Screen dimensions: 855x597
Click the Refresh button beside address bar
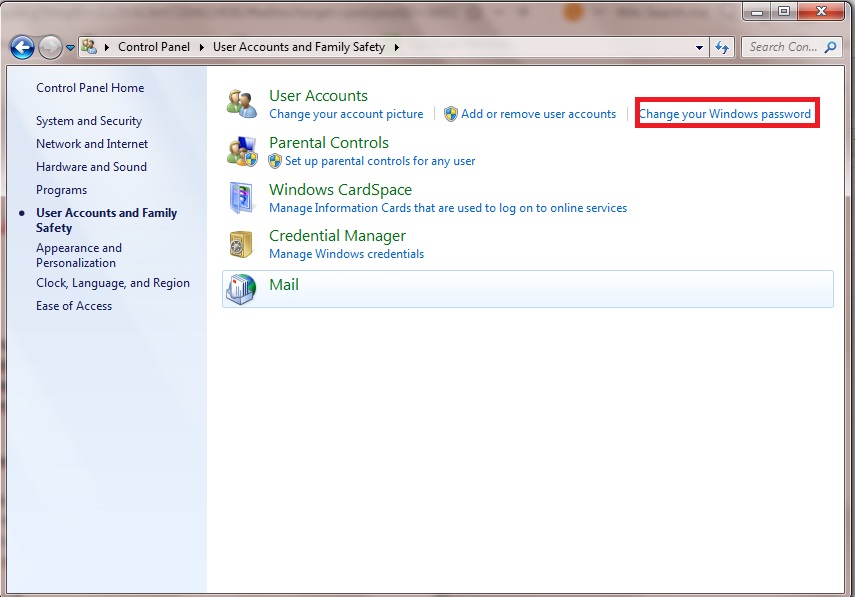point(722,47)
